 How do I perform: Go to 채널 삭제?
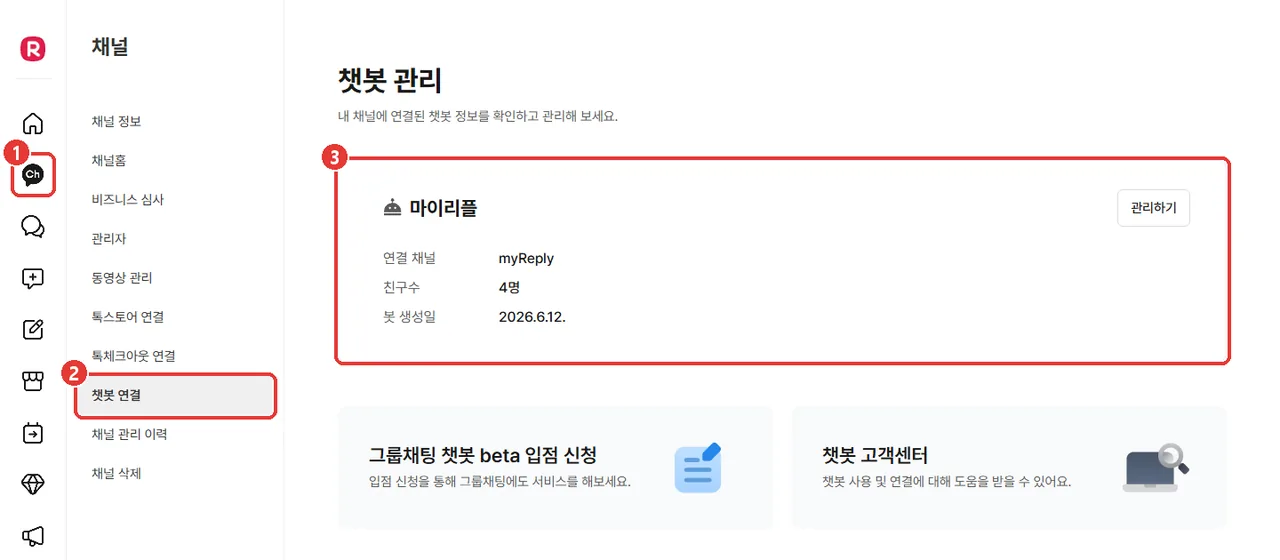point(116,473)
